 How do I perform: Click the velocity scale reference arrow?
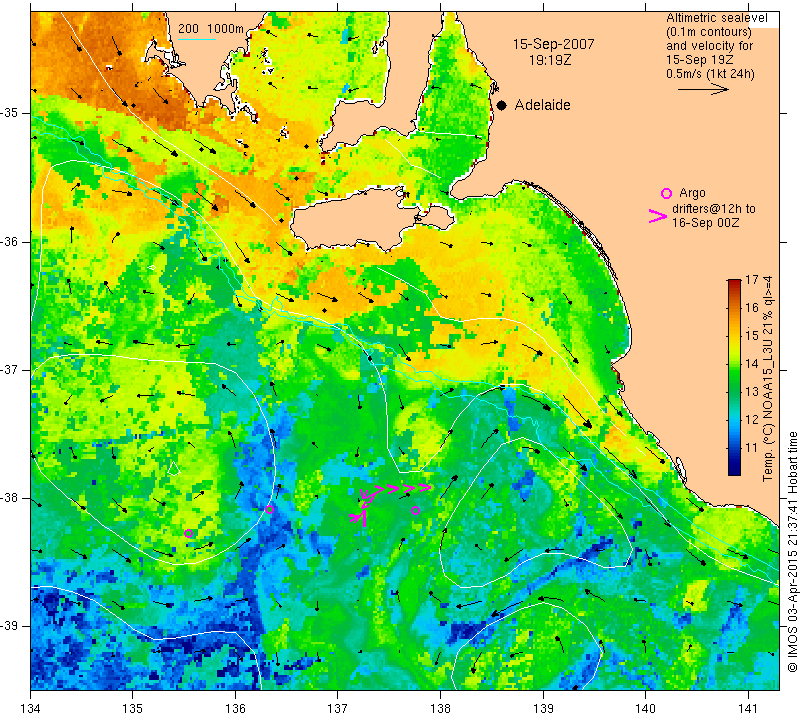[703, 89]
